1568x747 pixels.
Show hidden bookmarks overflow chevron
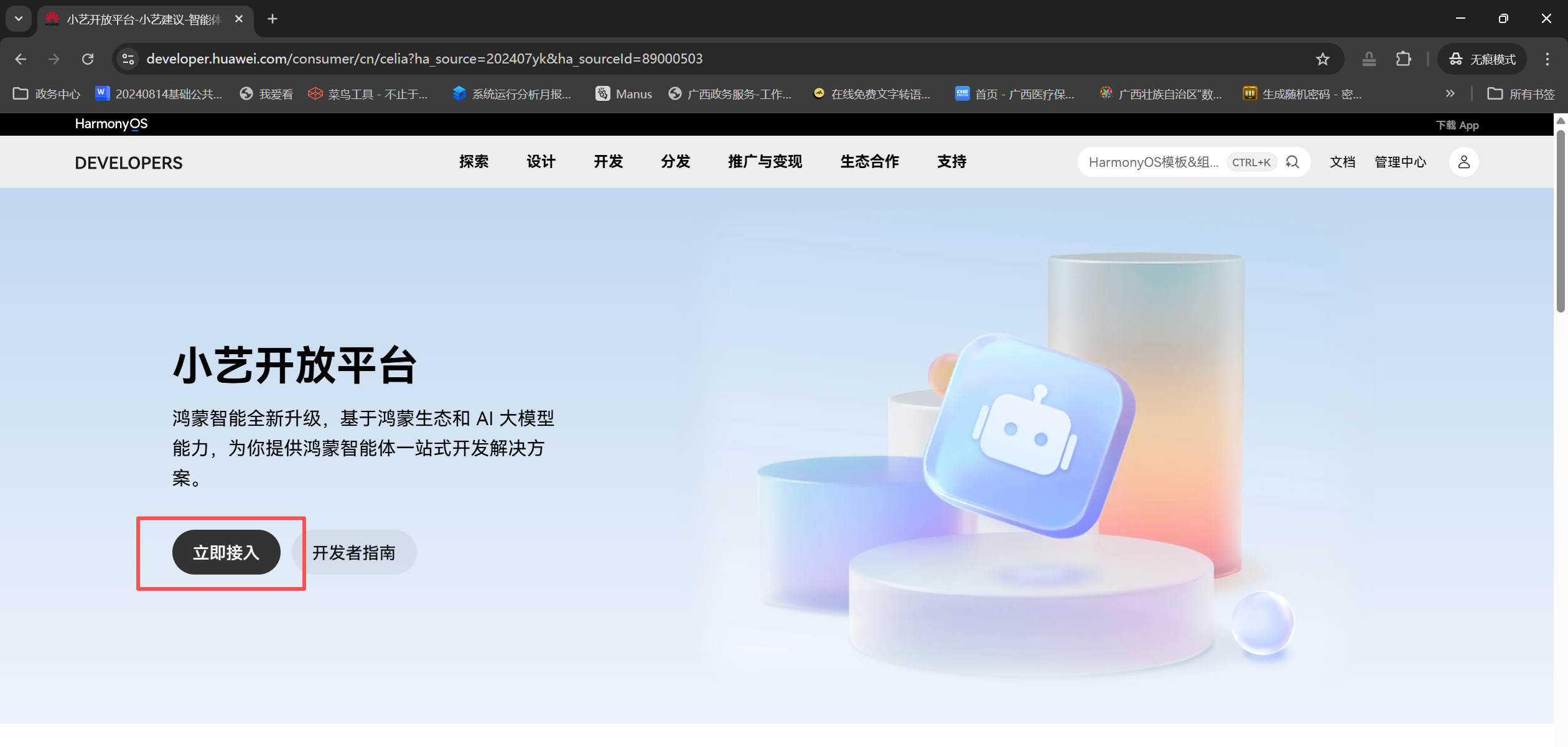(x=1450, y=94)
